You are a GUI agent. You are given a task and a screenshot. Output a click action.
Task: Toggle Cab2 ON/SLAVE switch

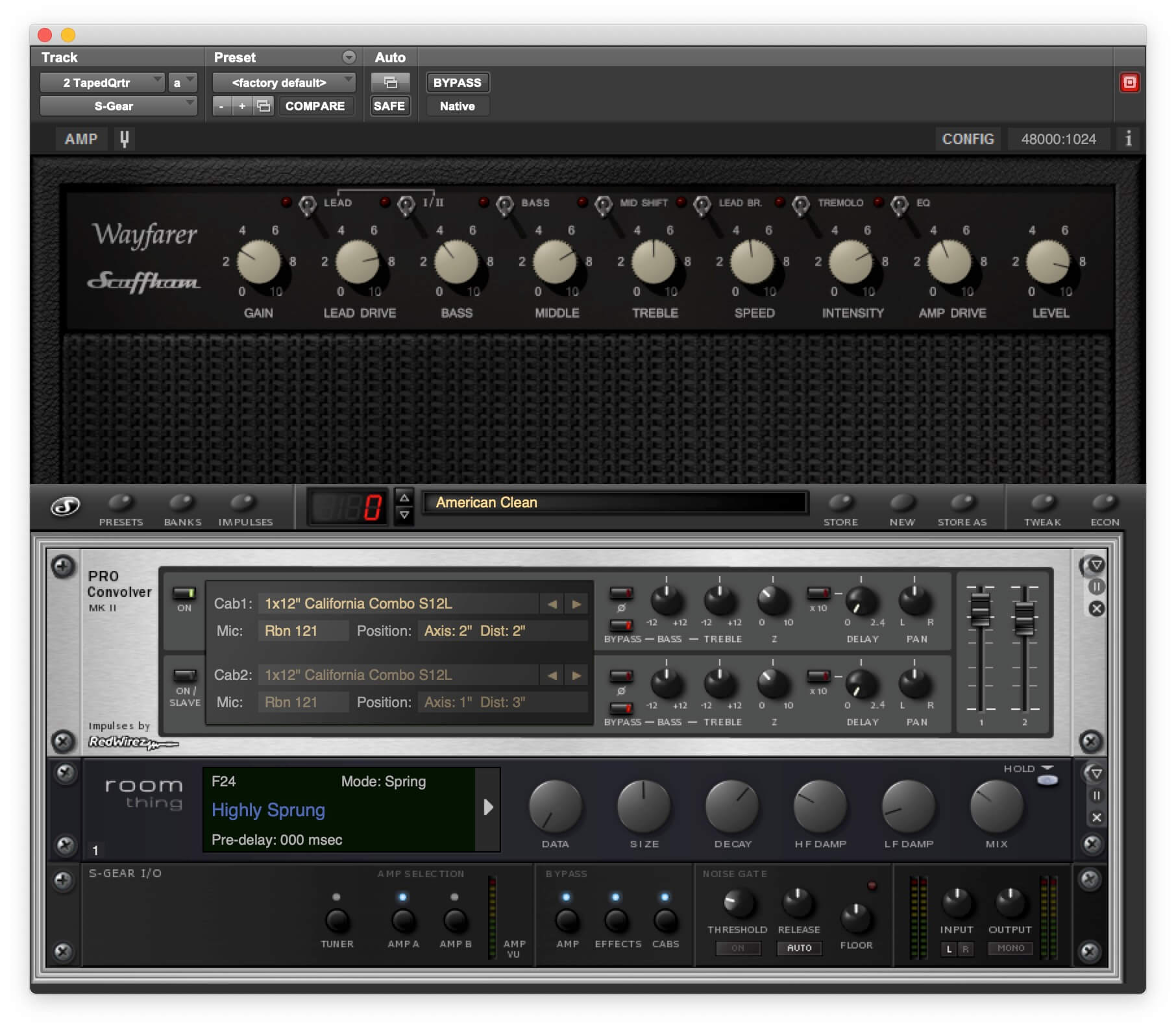184,675
